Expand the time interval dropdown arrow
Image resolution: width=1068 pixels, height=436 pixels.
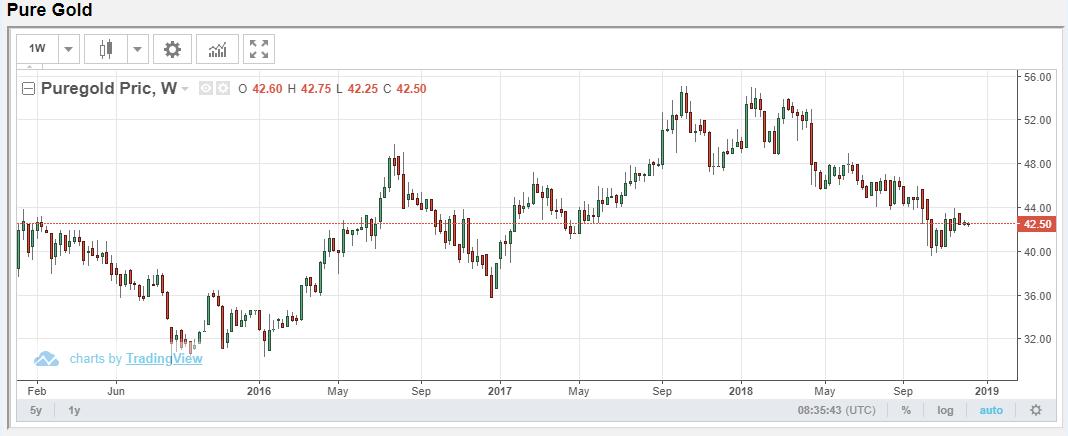click(68, 49)
